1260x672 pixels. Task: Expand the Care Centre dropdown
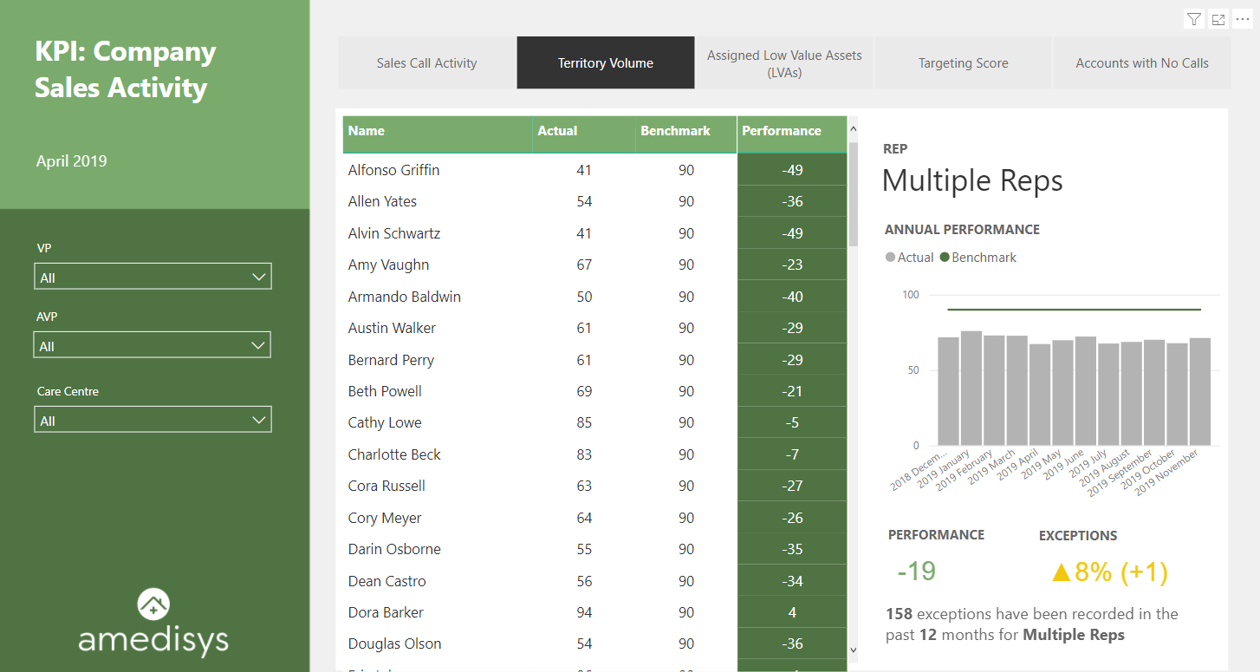point(258,420)
